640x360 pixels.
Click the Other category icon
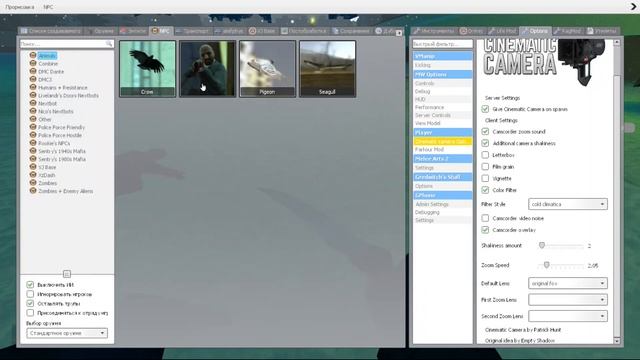33,119
